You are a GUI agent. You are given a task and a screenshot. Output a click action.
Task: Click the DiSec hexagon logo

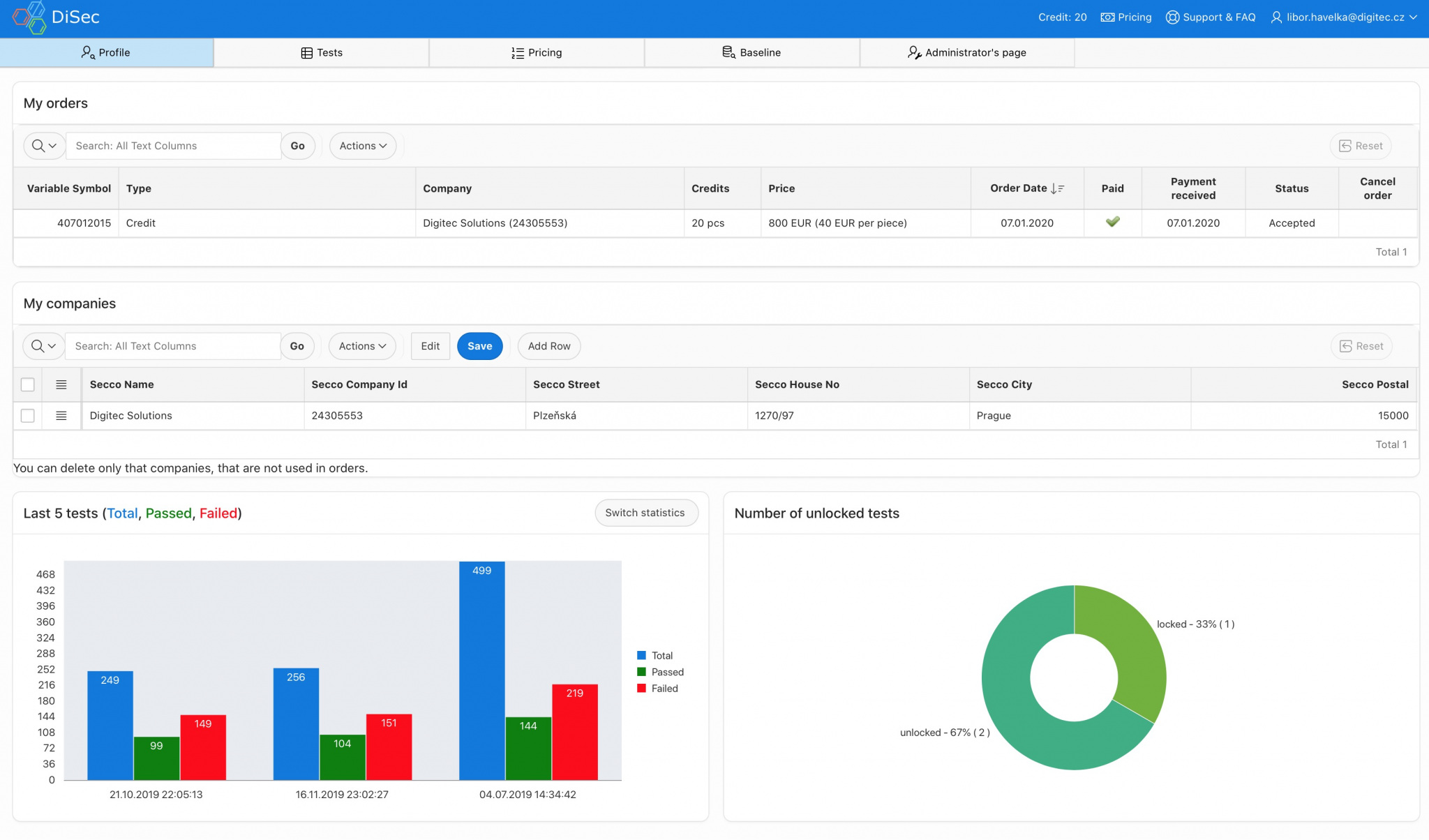(29, 17)
